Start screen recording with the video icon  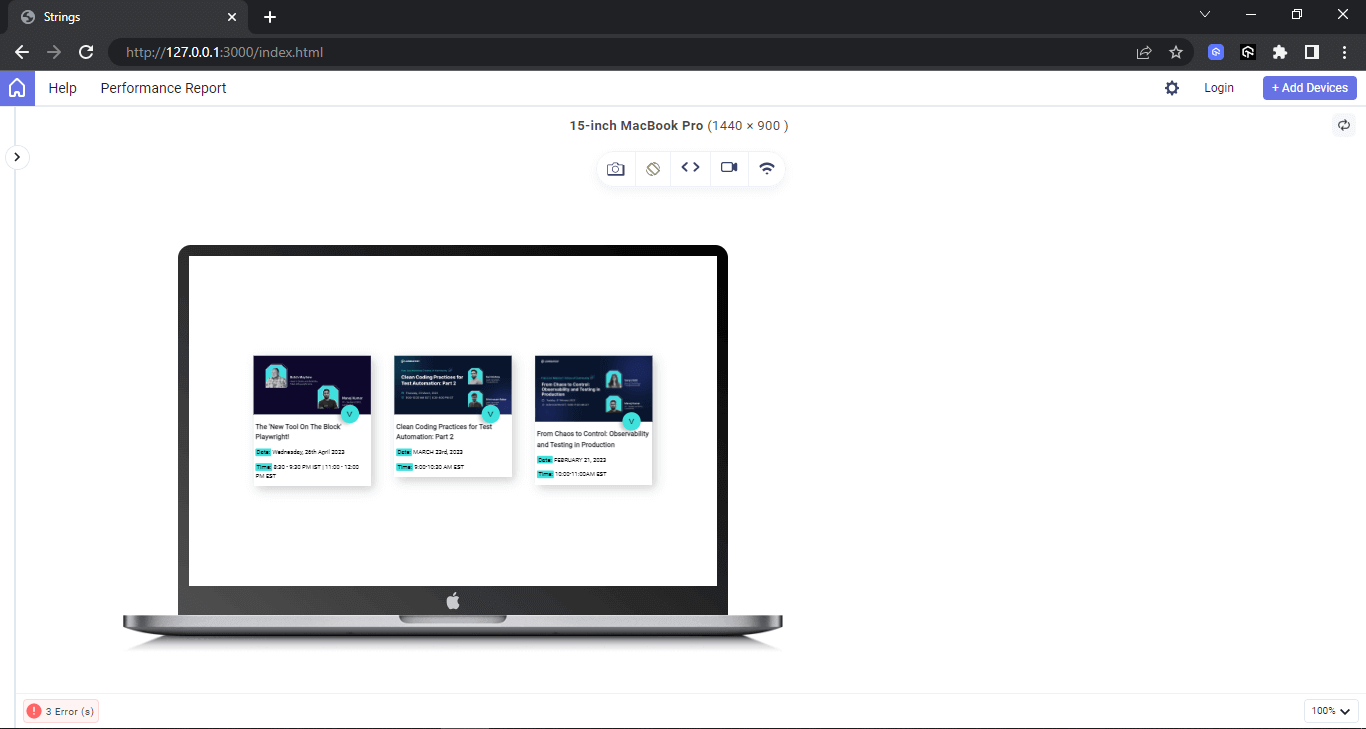click(728, 168)
